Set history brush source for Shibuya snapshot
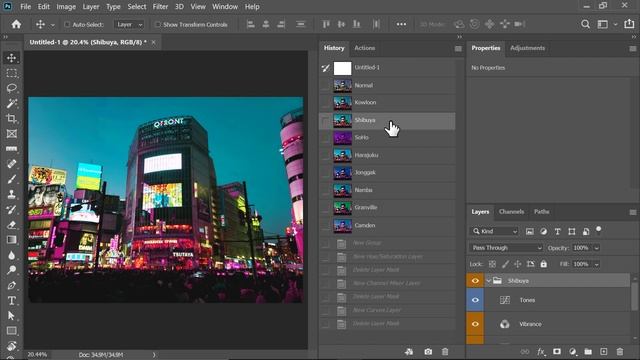The width and height of the screenshot is (640, 360). coord(325,120)
